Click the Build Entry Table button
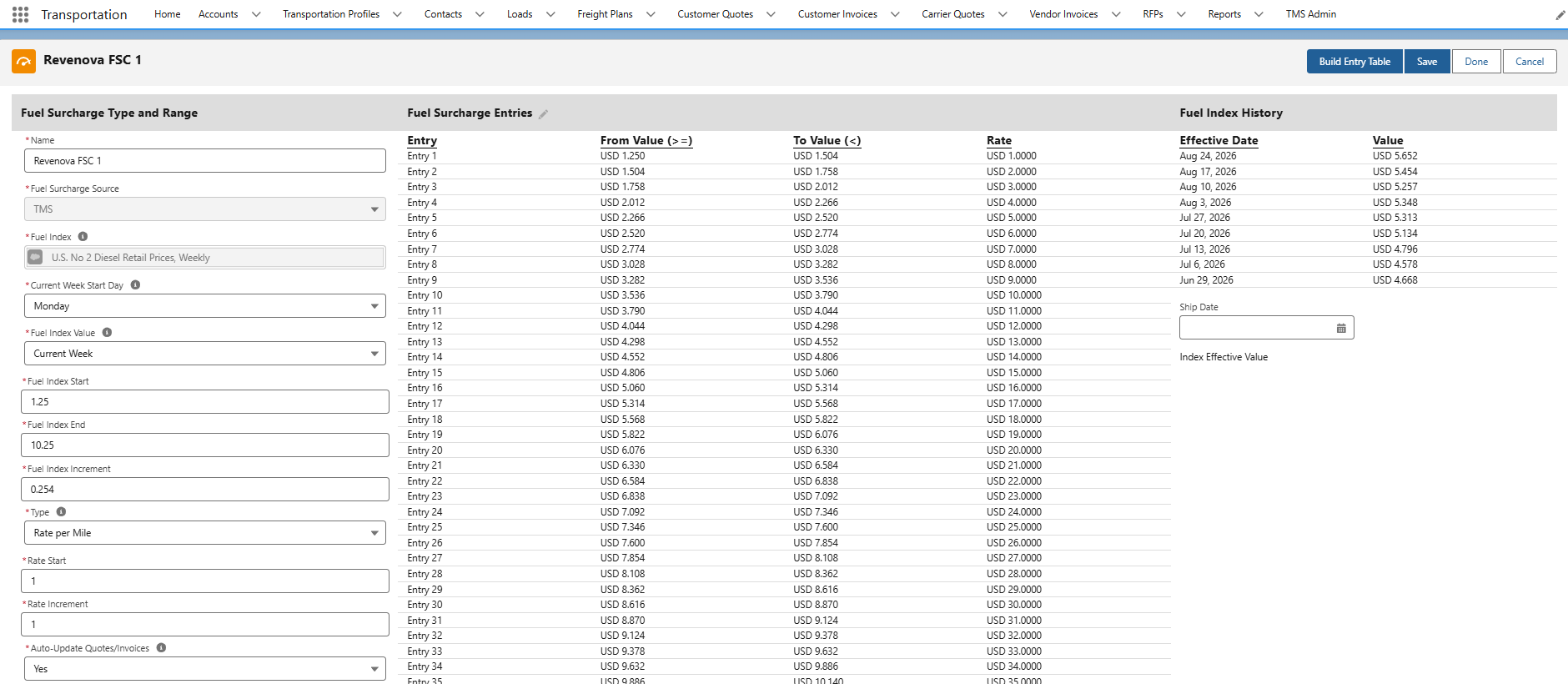Viewport: 1568px width, 684px height. 1354,62
